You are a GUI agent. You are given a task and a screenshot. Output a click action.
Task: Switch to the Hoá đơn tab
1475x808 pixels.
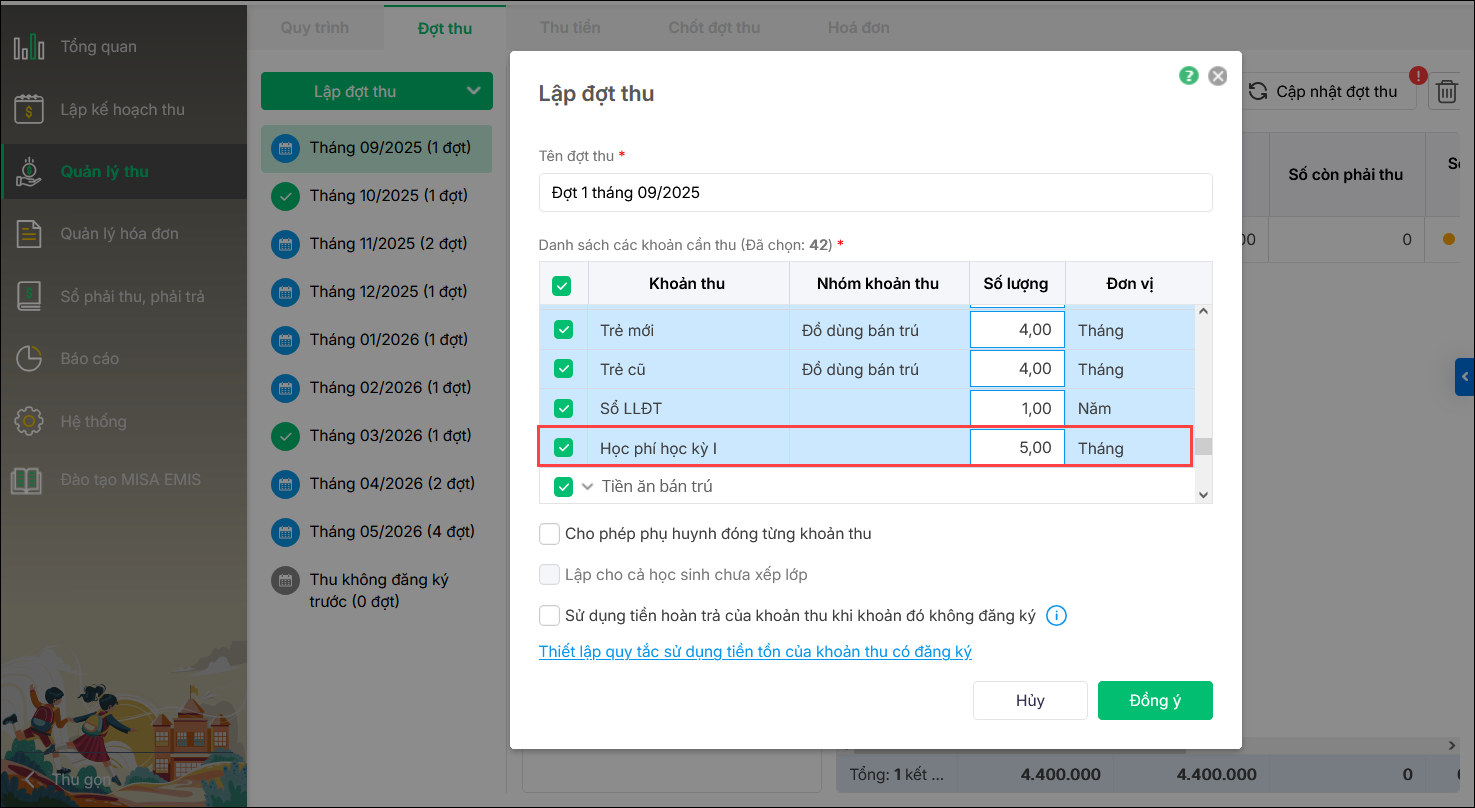859,28
